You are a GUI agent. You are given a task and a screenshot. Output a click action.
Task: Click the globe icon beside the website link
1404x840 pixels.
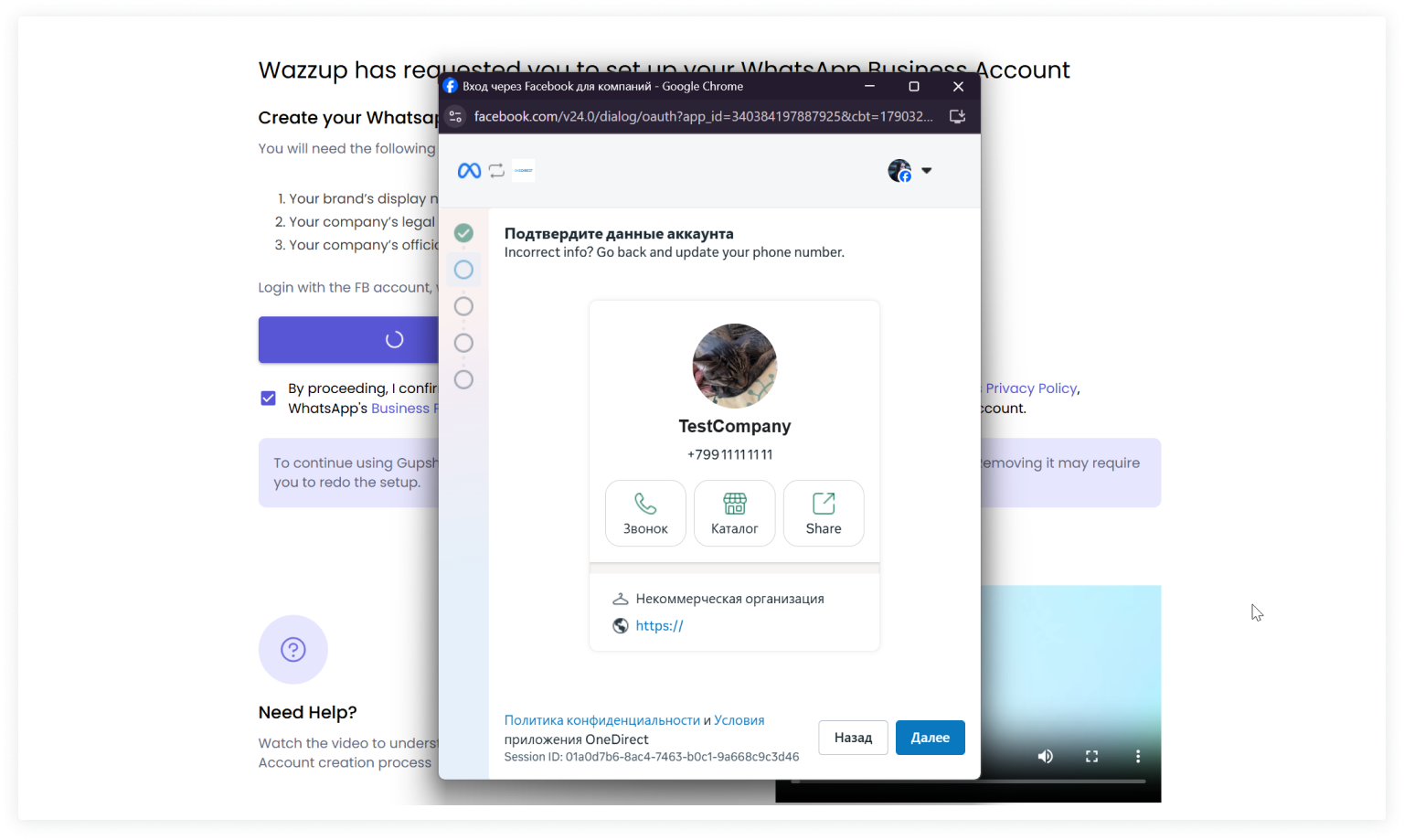[x=621, y=626]
